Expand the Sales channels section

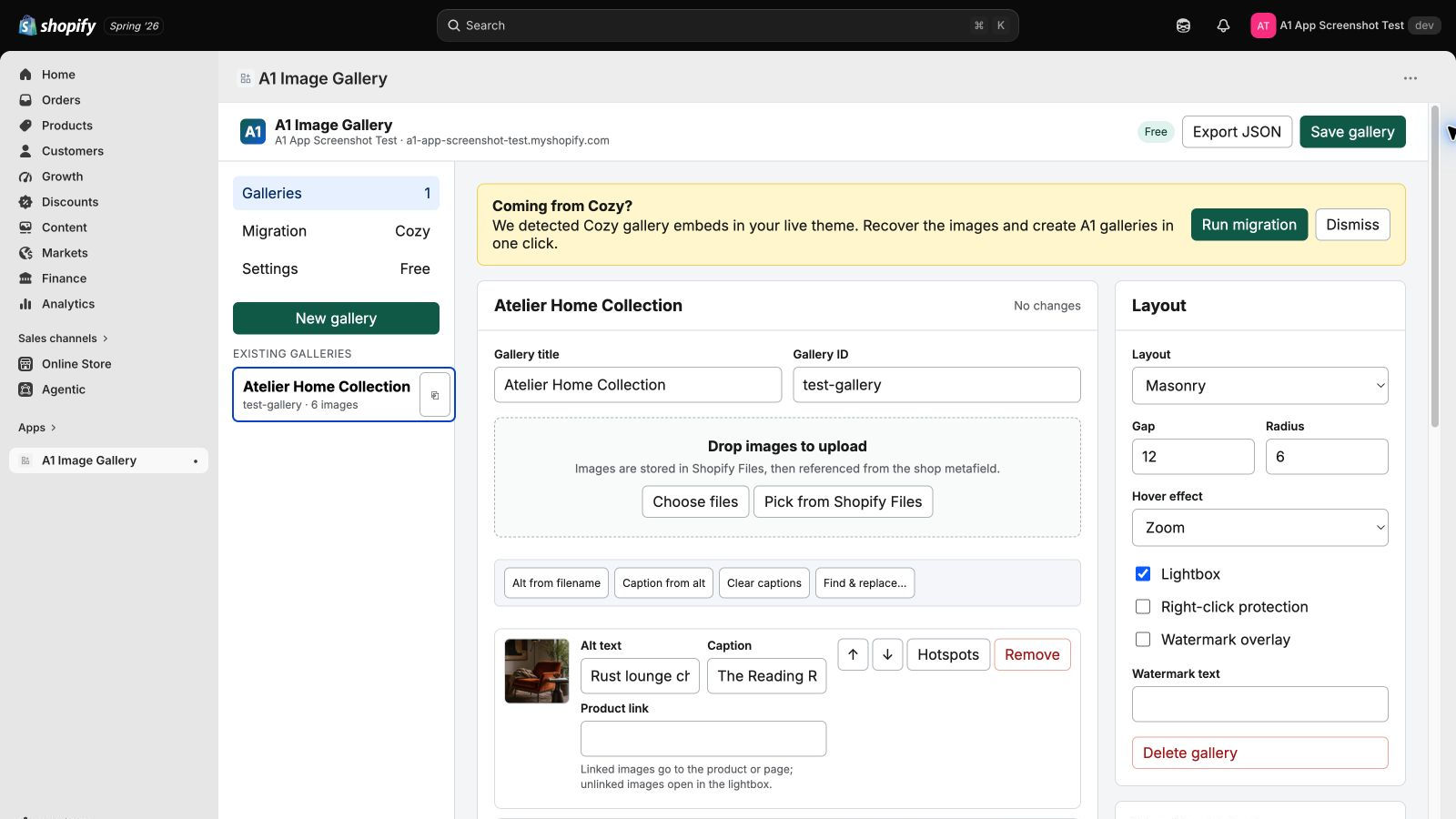63,339
